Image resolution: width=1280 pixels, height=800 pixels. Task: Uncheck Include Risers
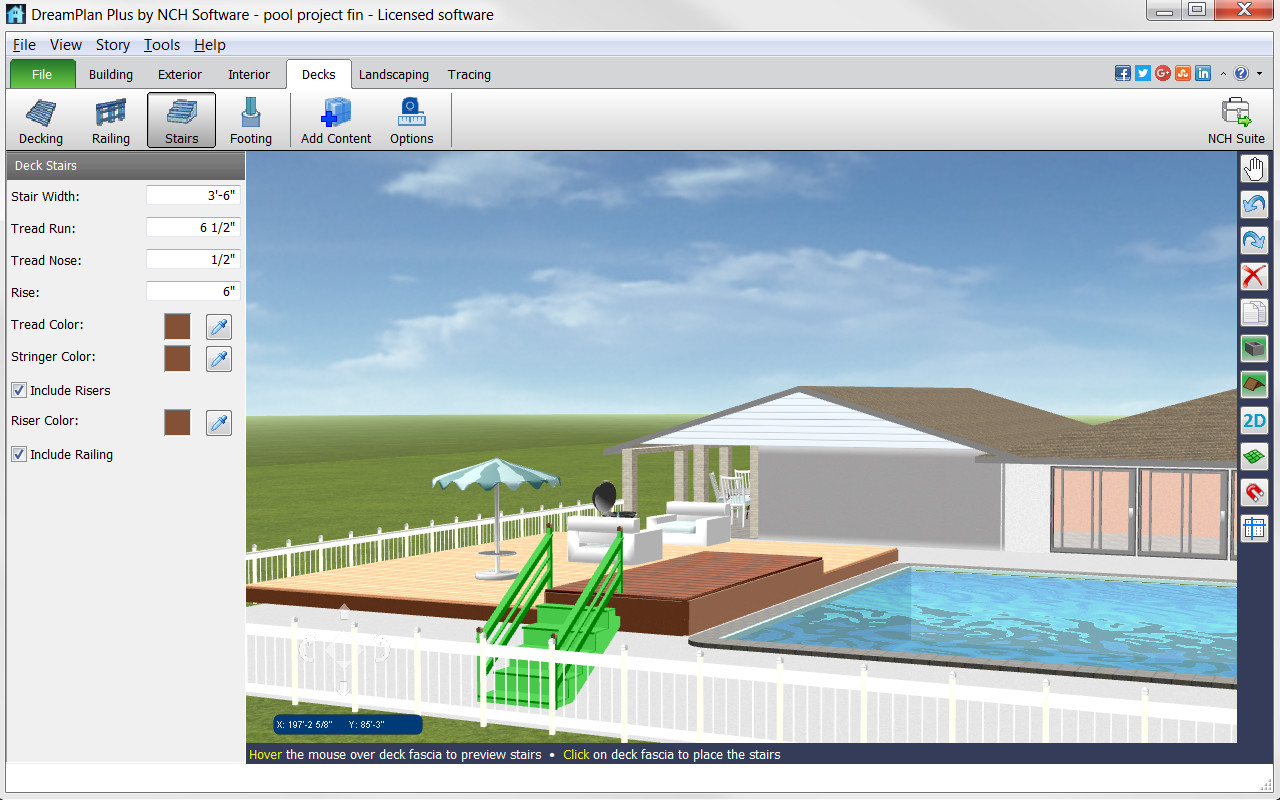pyautogui.click(x=18, y=390)
